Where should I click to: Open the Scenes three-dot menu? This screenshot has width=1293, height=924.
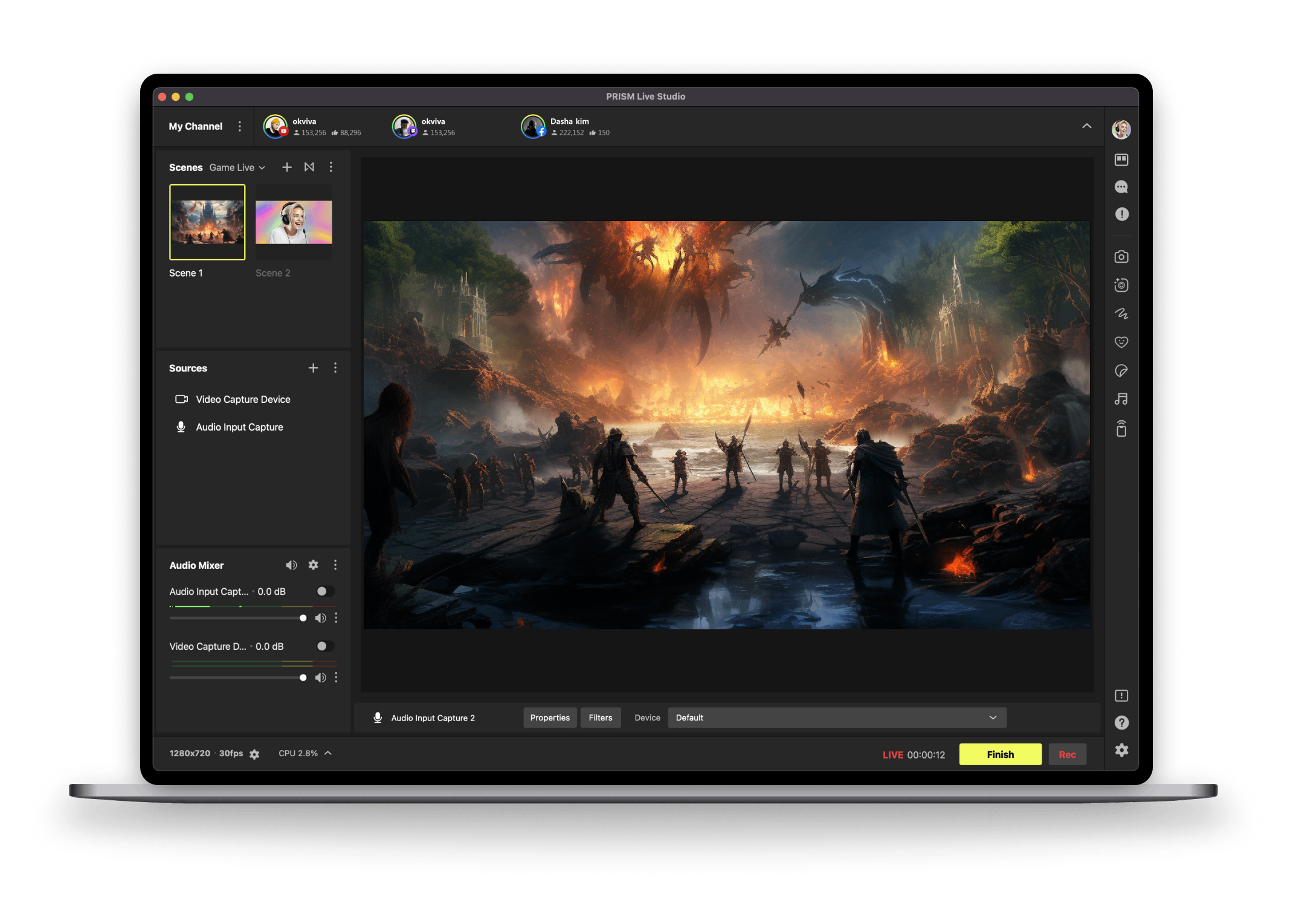pos(331,167)
